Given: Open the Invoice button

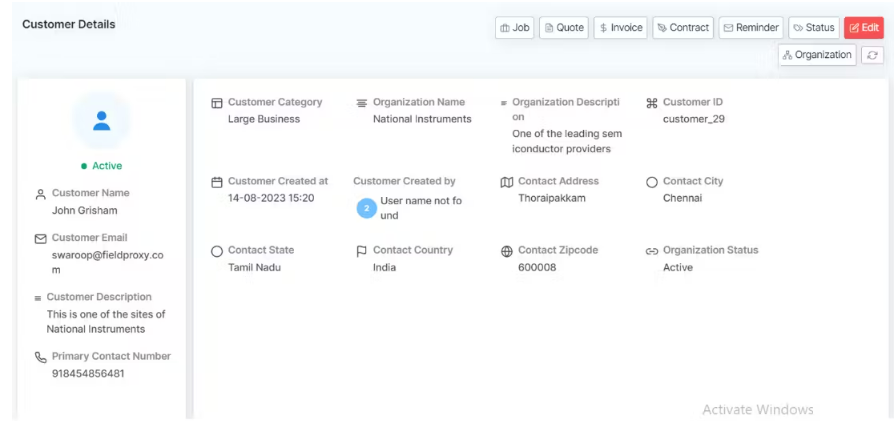Looking at the screenshot, I should click(621, 28).
